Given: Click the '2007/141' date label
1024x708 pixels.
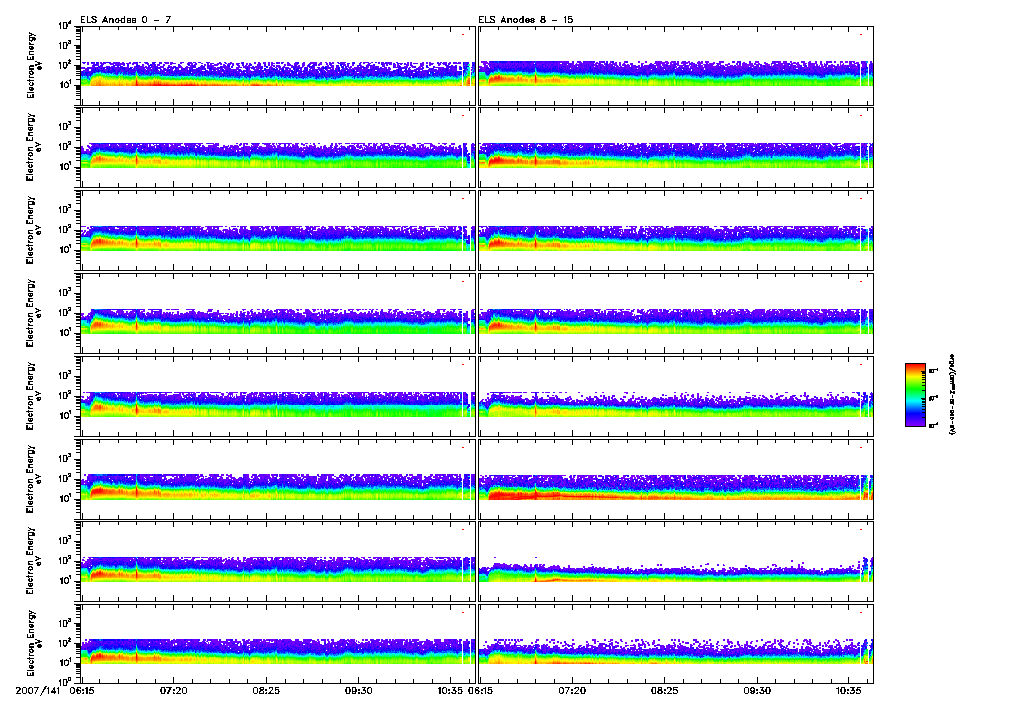Looking at the screenshot, I should tap(40, 690).
